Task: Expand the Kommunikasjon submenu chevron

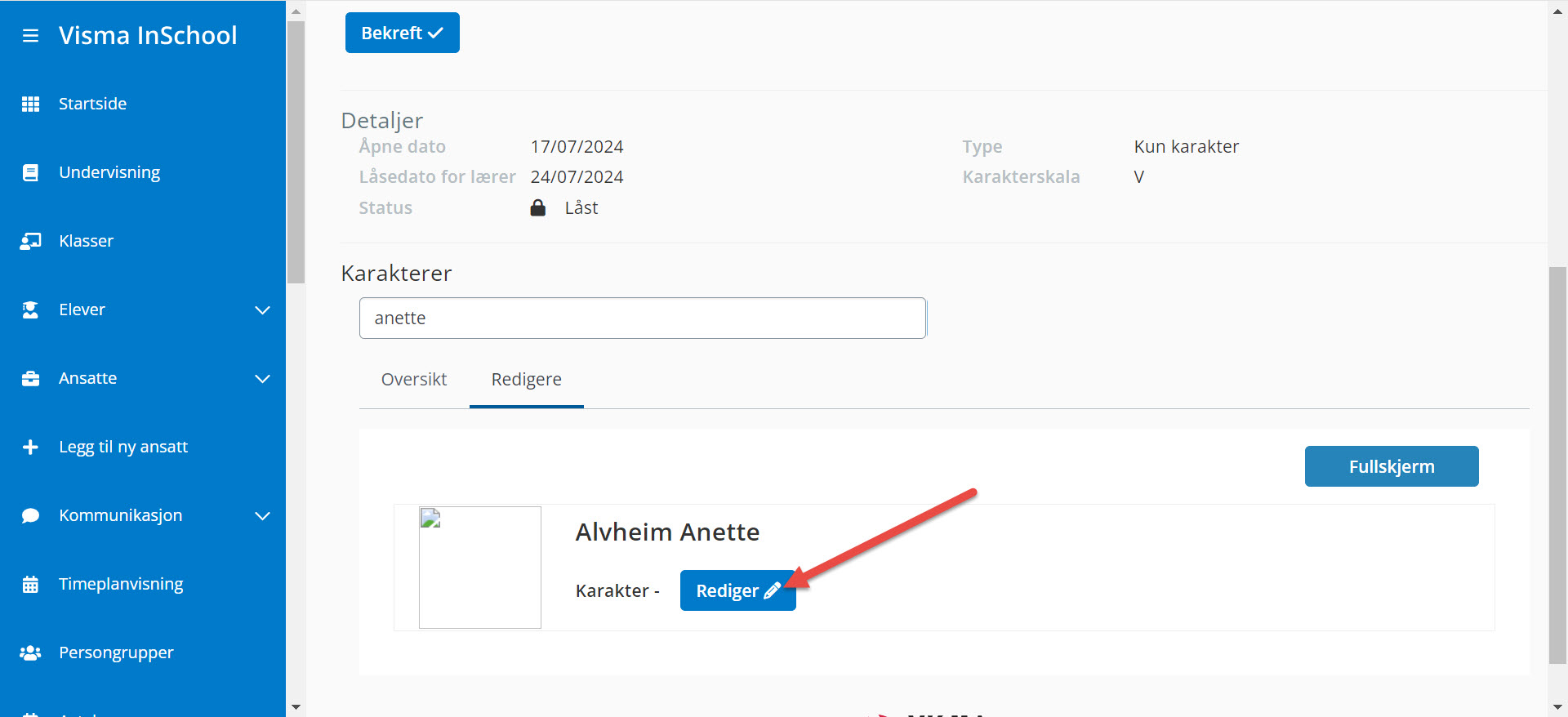Action: coord(262,515)
